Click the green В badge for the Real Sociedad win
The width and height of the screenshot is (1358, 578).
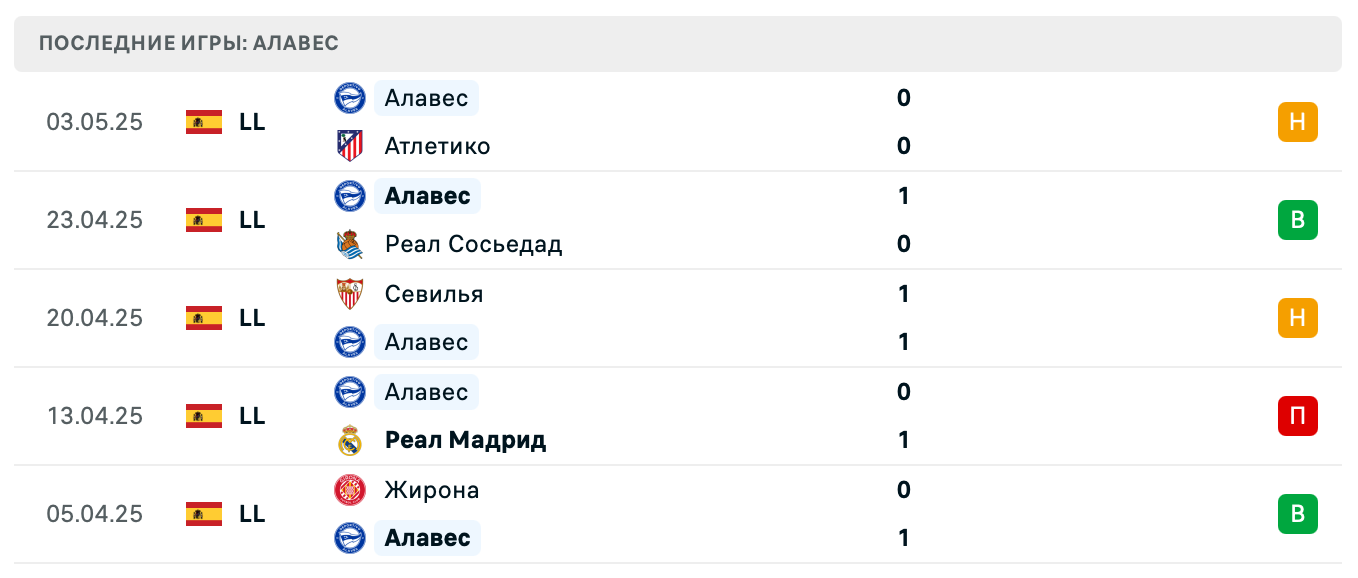tap(1298, 220)
